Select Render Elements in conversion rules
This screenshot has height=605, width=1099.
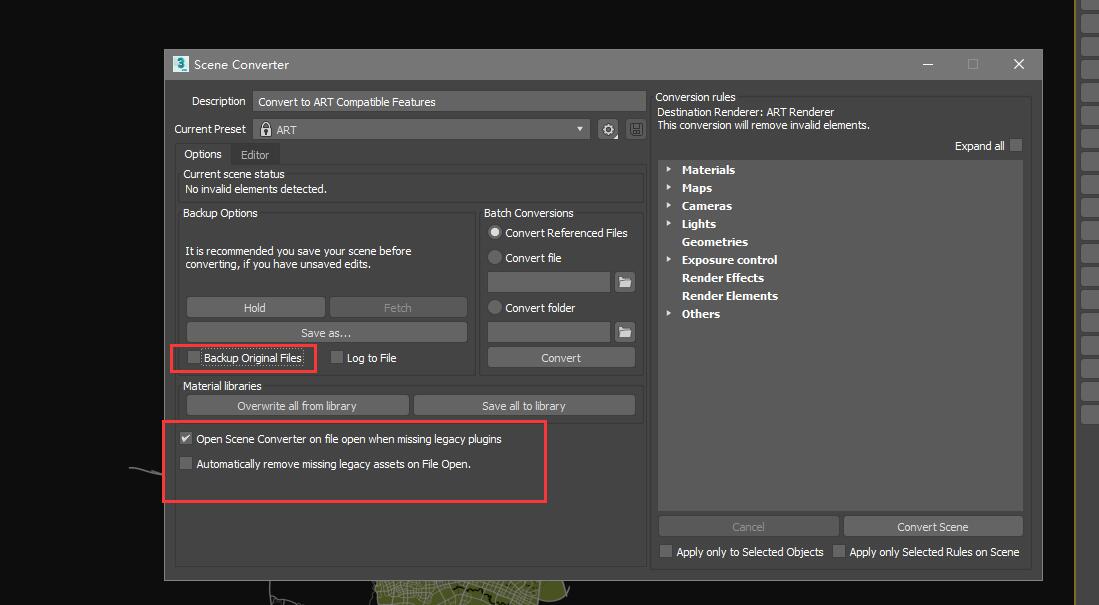pos(730,296)
